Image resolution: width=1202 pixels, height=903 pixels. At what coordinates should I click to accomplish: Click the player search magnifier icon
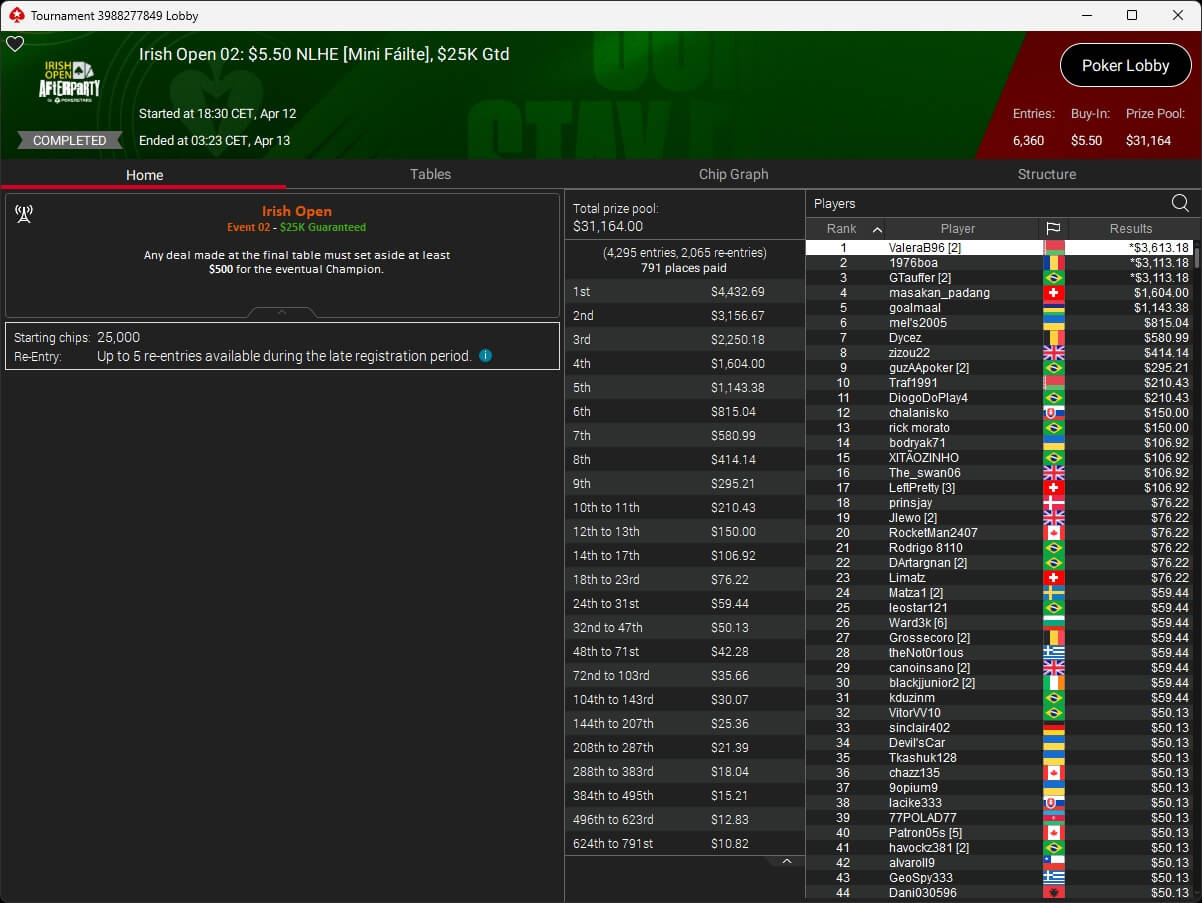point(1180,204)
